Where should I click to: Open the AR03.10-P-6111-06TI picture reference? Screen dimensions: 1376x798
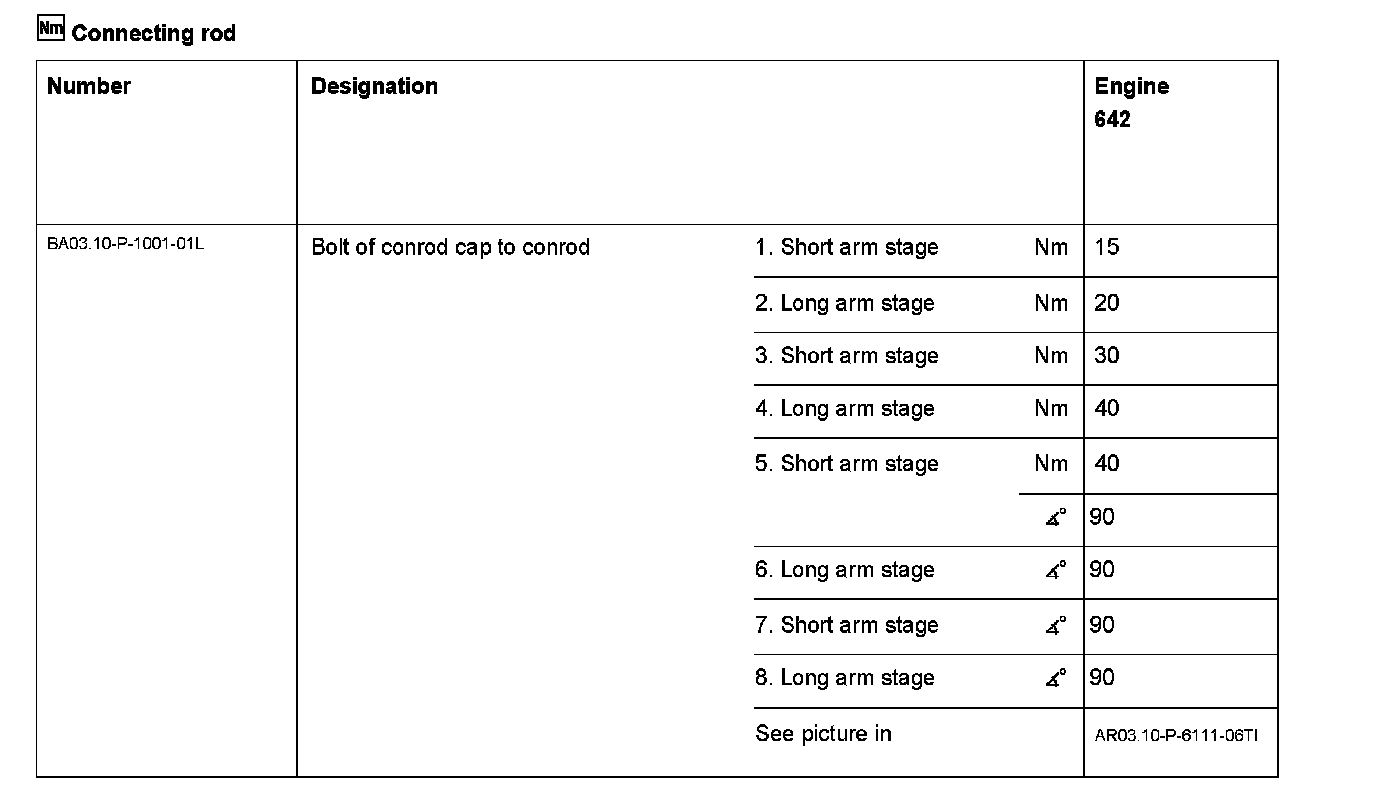click(x=1176, y=735)
